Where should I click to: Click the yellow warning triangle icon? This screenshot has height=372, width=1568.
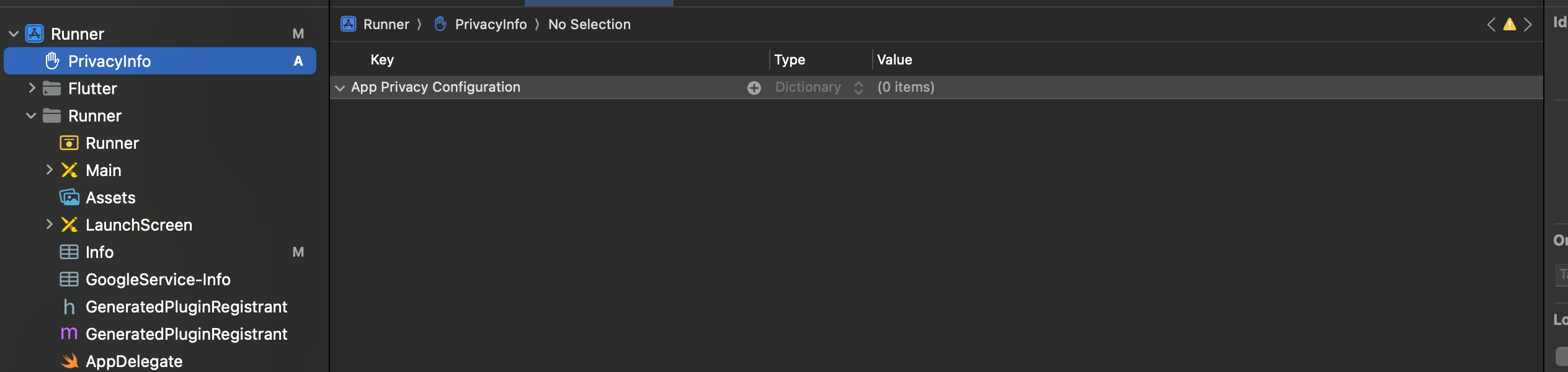[x=1510, y=24]
